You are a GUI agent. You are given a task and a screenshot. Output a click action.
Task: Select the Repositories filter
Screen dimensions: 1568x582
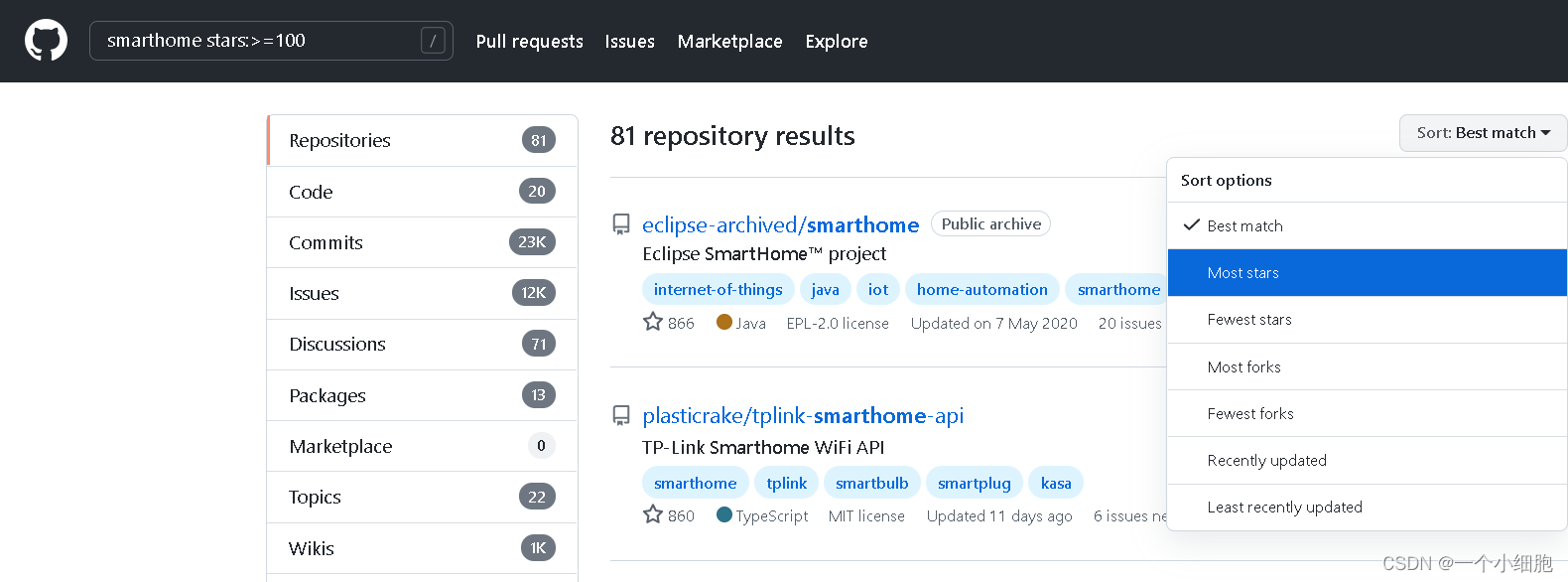pyautogui.click(x=423, y=140)
